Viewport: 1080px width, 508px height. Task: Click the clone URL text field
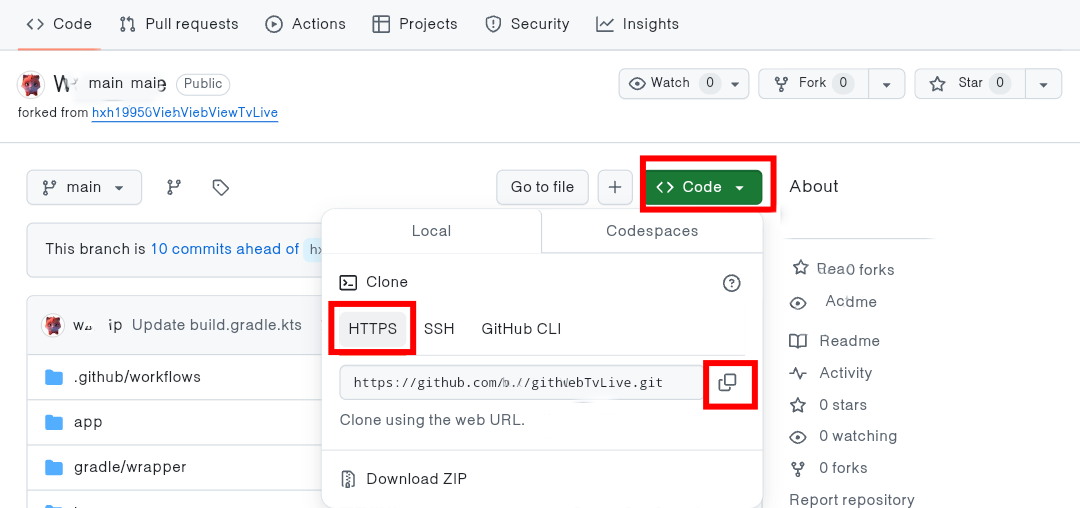(520, 383)
